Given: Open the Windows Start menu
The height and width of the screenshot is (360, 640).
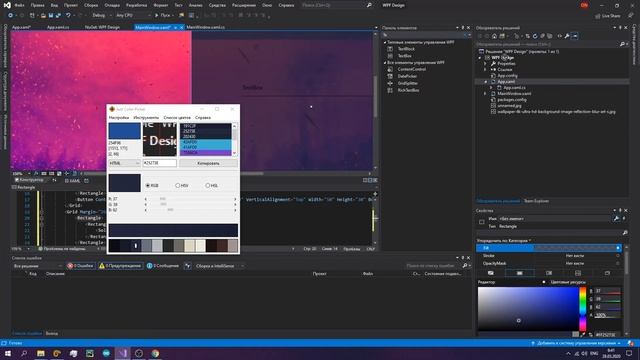Looking at the screenshot, I should pyautogui.click(x=8, y=353).
